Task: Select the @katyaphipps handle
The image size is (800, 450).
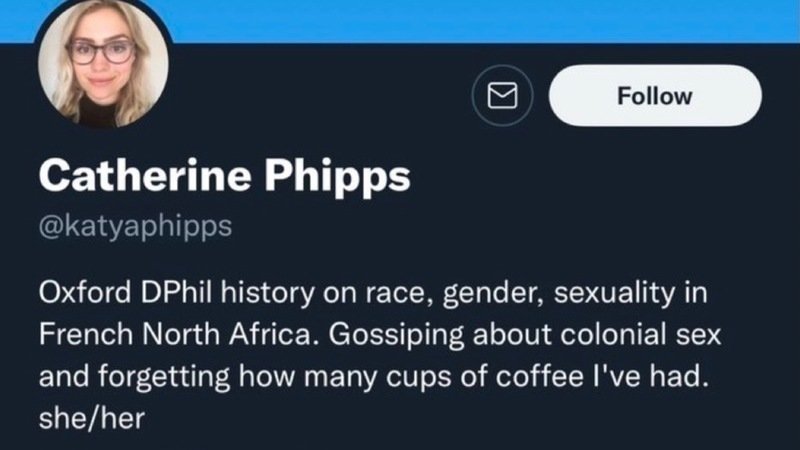Action: [x=135, y=225]
